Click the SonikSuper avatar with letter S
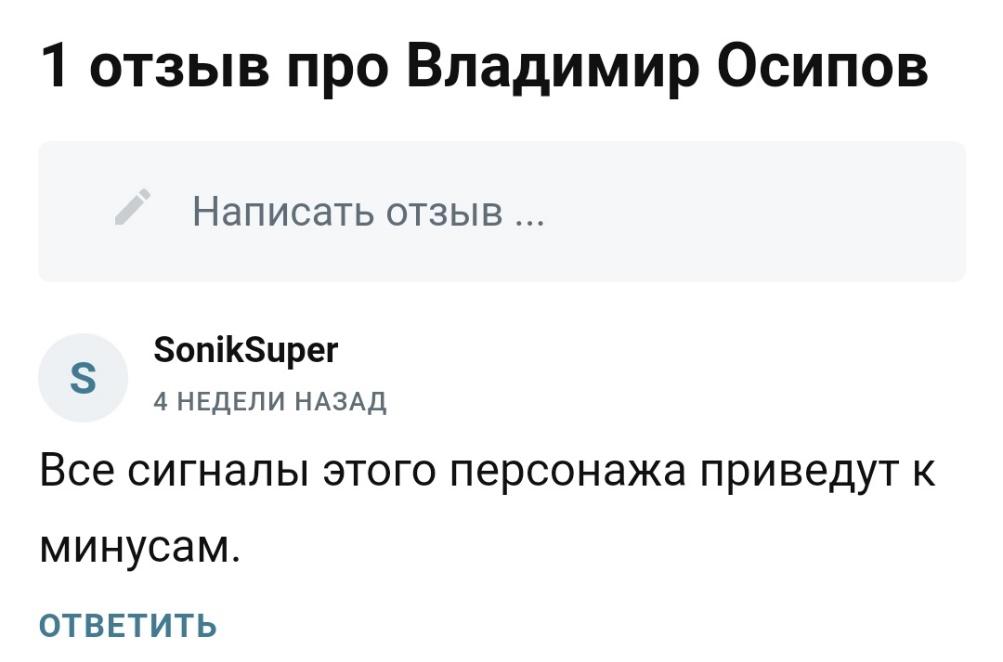 point(84,380)
